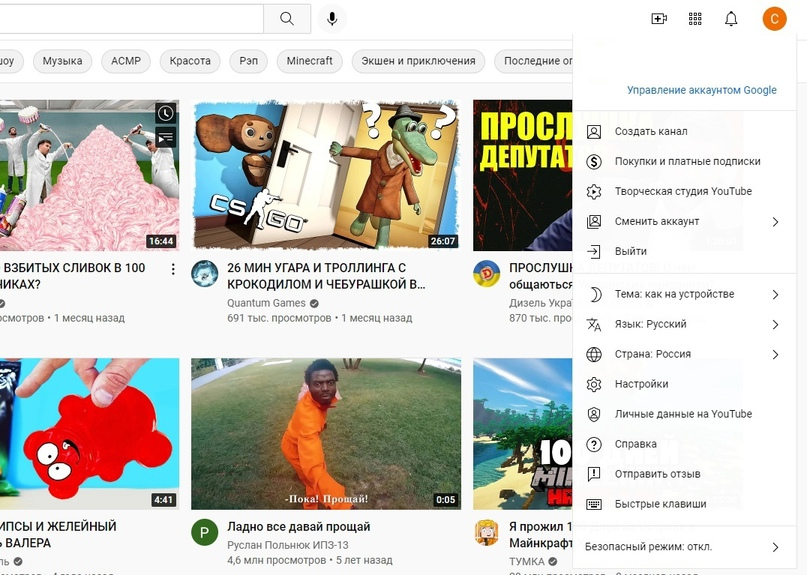This screenshot has height=575, width=807.
Task: Play the Minecraft island thumbnail
Action: [x=522, y=434]
